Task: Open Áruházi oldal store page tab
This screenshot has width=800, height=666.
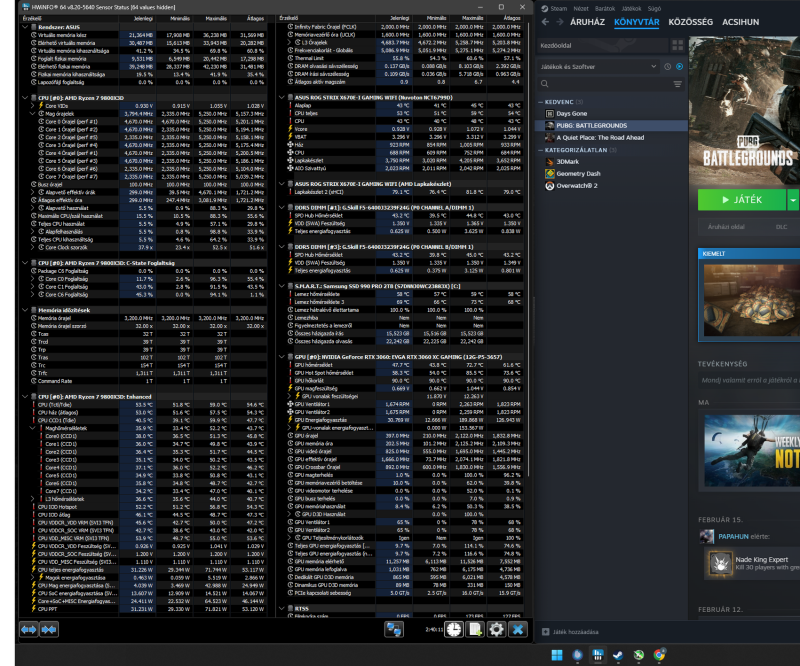Action: point(726,227)
